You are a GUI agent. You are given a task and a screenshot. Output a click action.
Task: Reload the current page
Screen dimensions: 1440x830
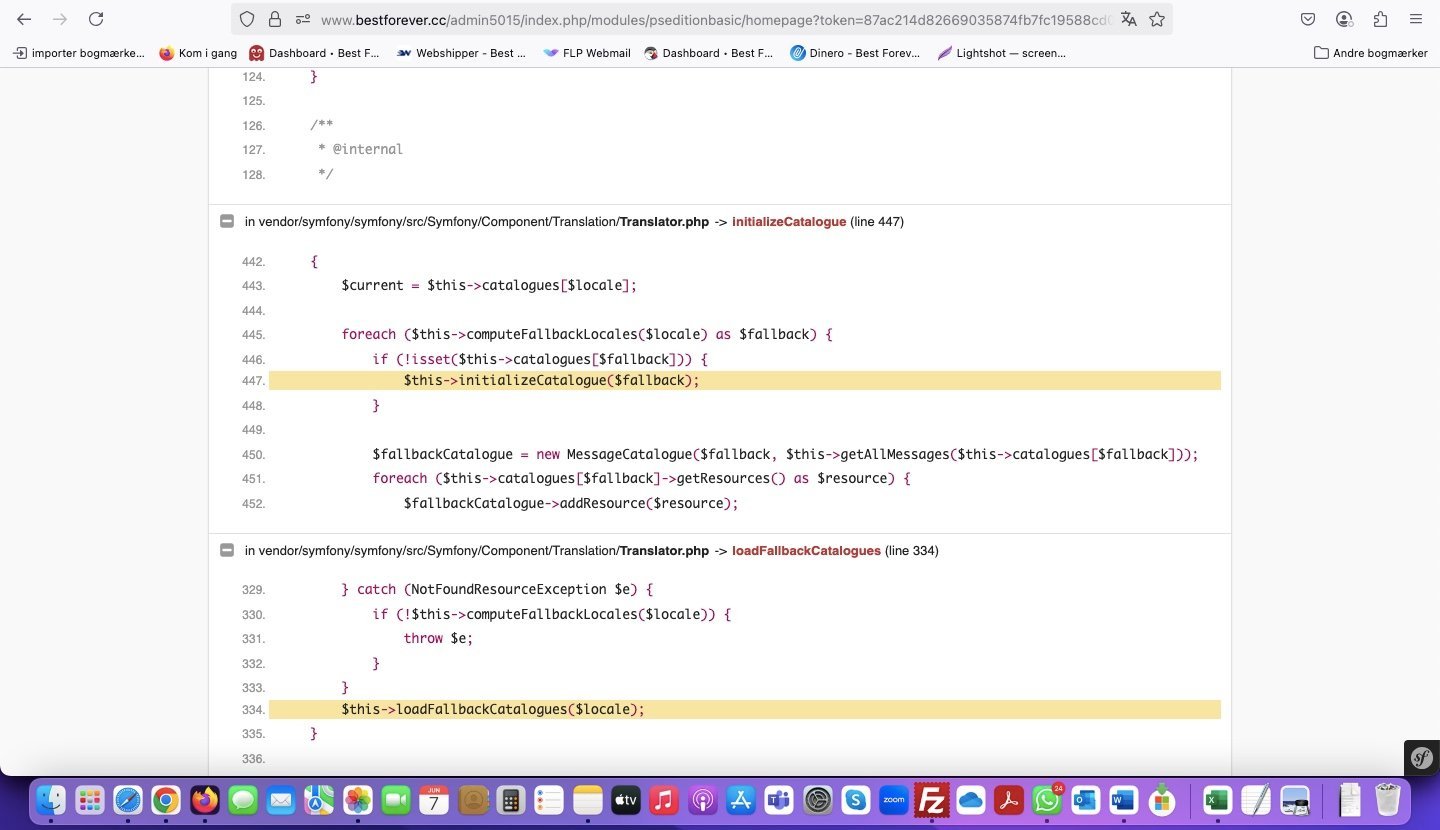96,19
